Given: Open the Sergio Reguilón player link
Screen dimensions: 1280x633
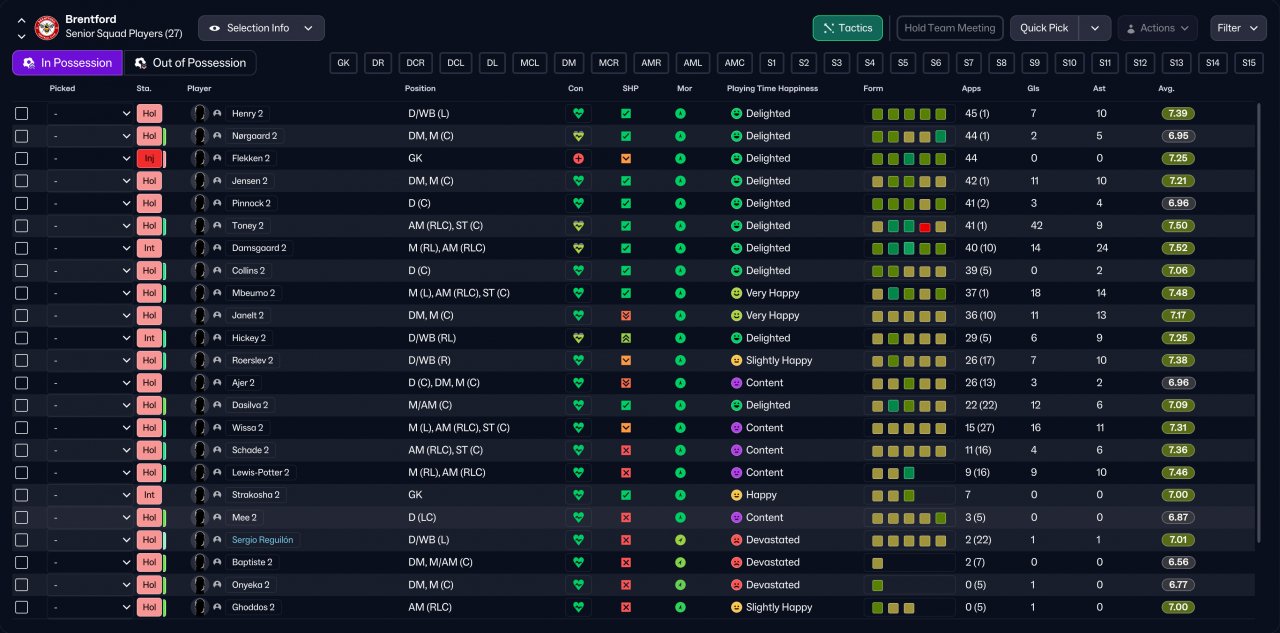Looking at the screenshot, I should click(x=264, y=540).
